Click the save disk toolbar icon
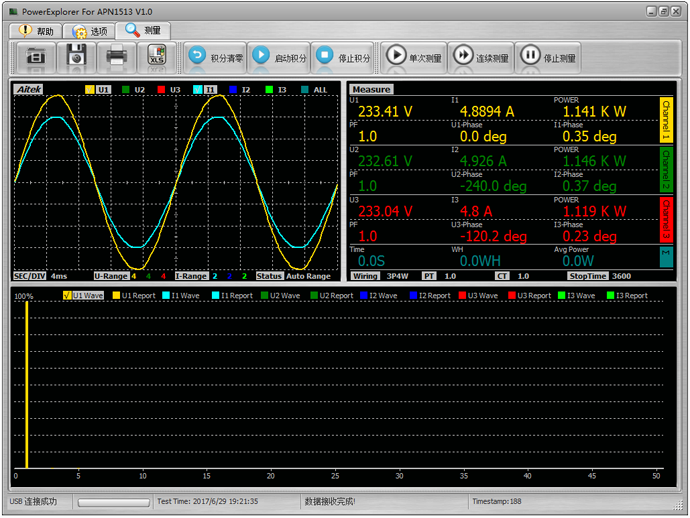Viewport: 690px width, 518px height. [x=76, y=57]
